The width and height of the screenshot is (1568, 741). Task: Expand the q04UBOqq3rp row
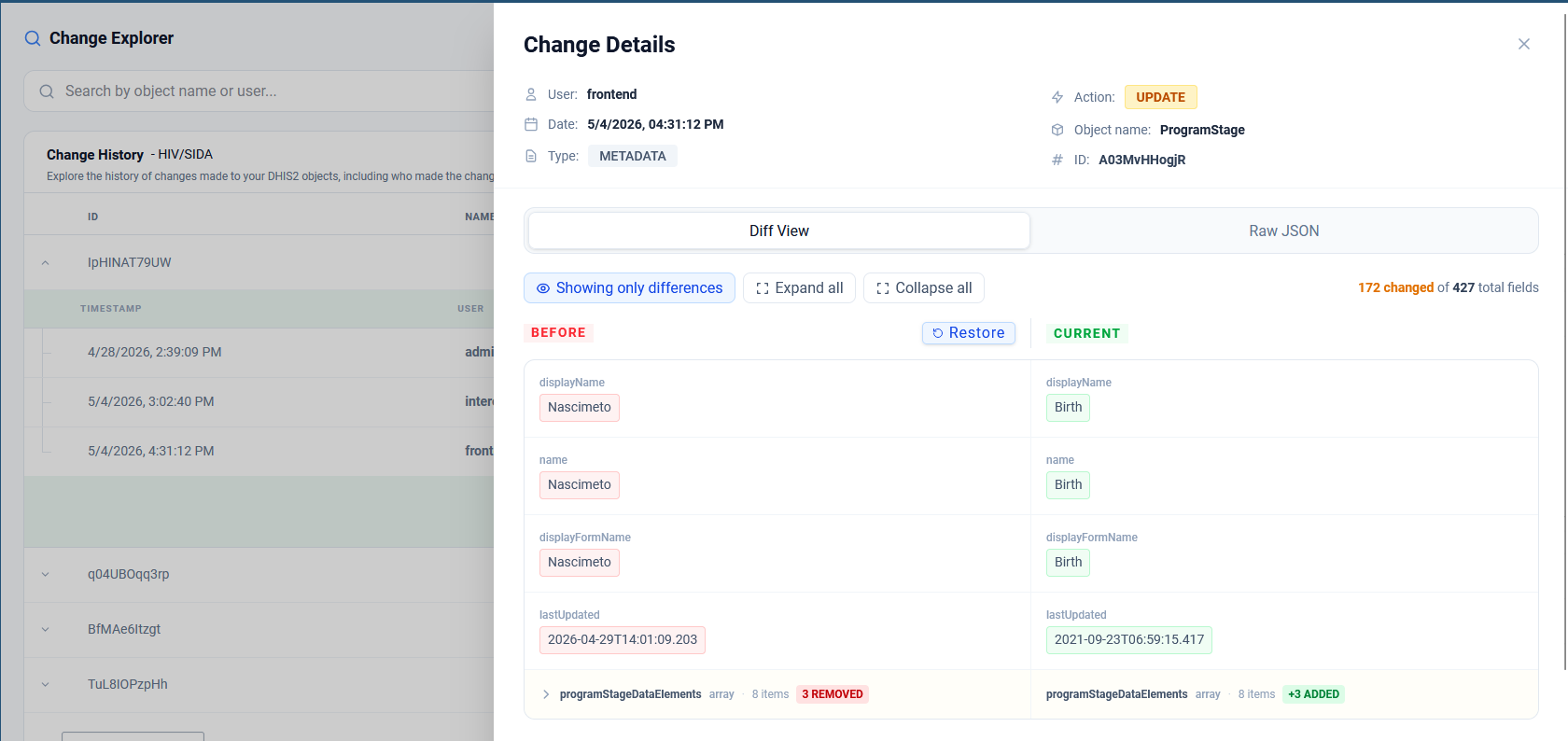(x=45, y=574)
